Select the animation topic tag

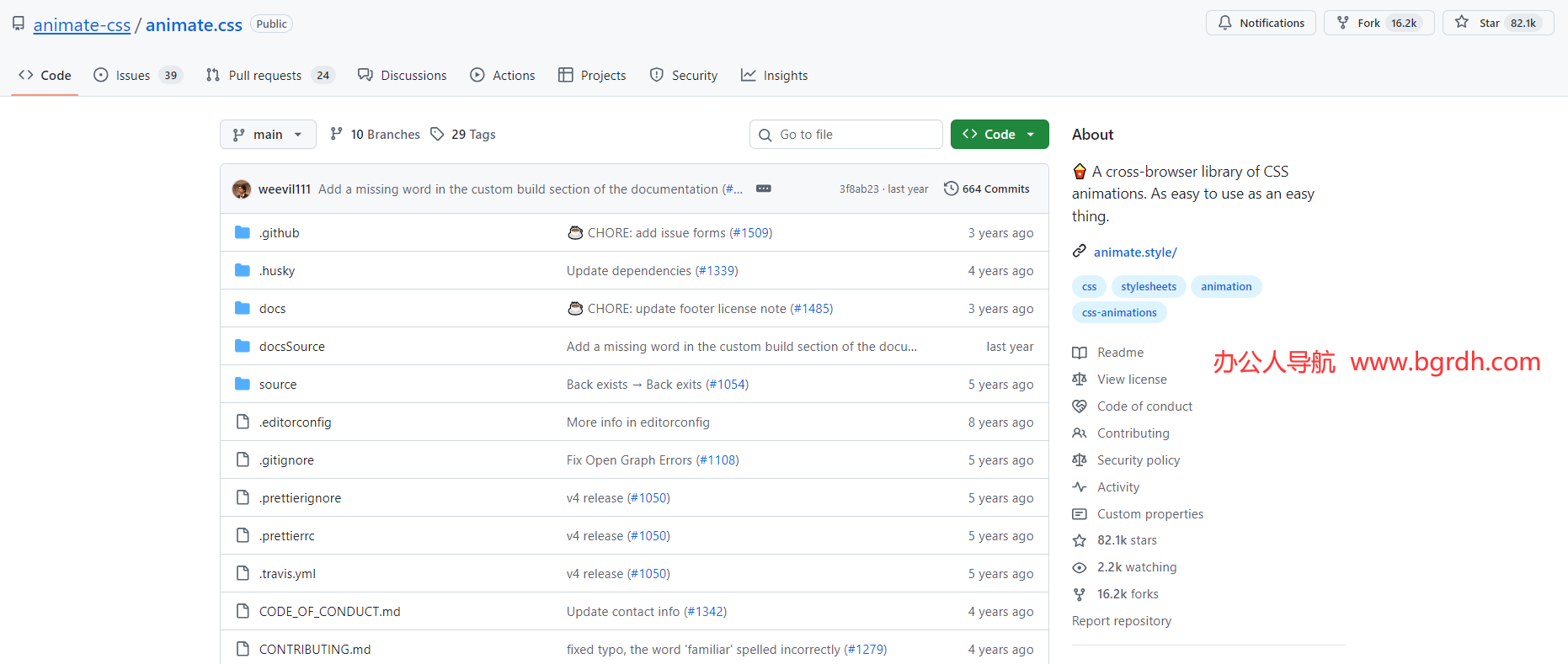1226,287
